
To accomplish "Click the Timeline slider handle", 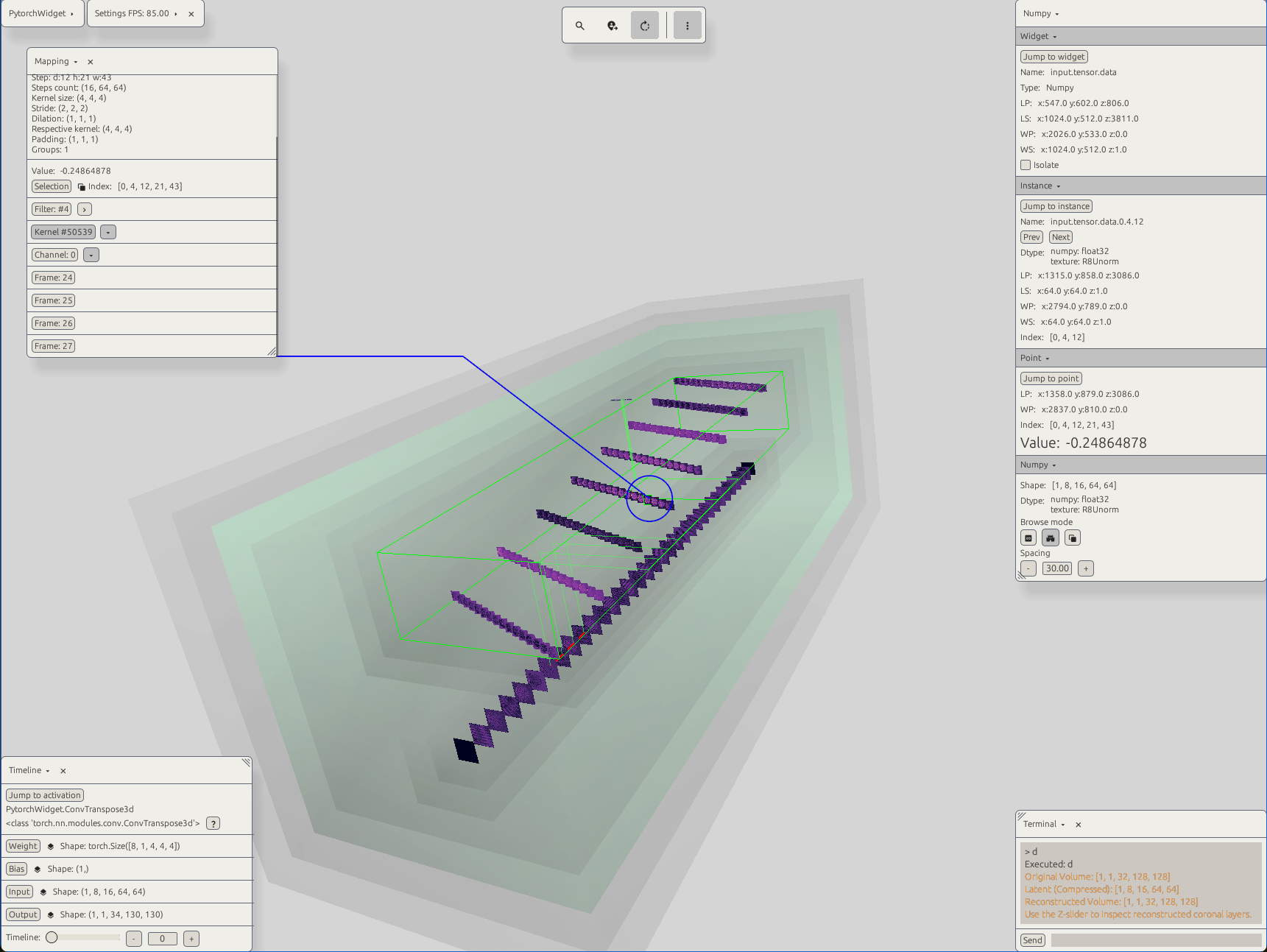I will (52, 938).
